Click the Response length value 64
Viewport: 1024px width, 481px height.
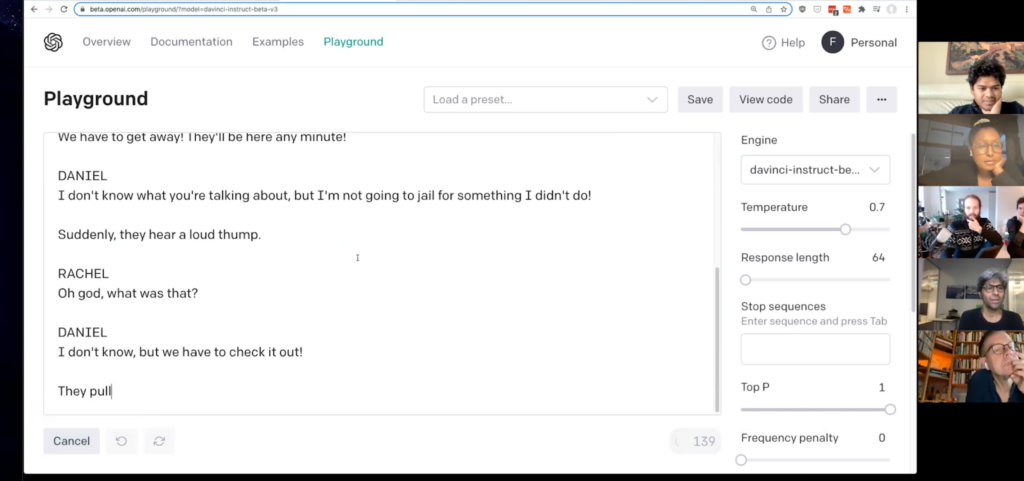[x=878, y=257]
